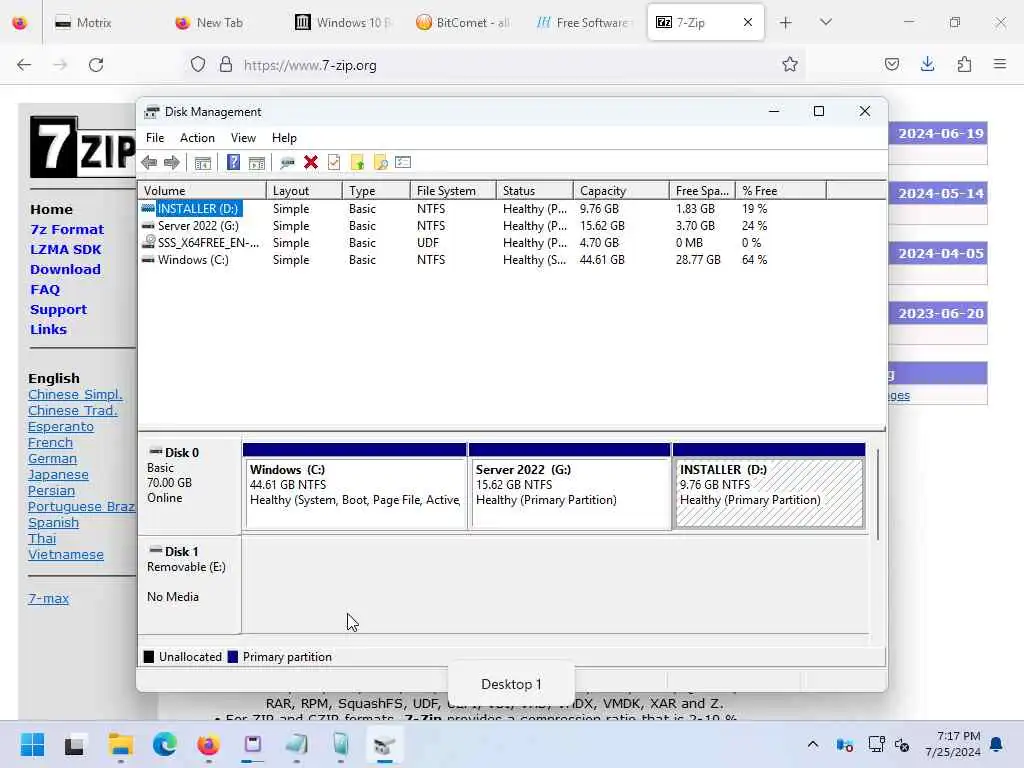
Task: Sort by the File System column header
Action: click(x=453, y=191)
